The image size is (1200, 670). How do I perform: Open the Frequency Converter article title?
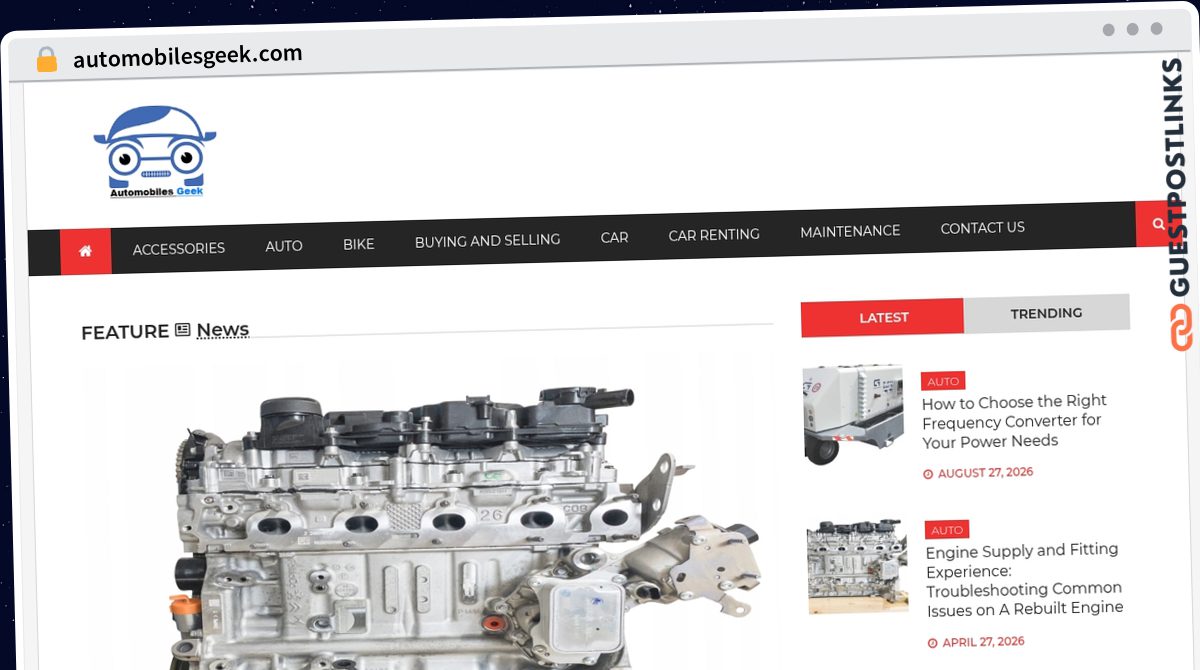pos(1014,421)
